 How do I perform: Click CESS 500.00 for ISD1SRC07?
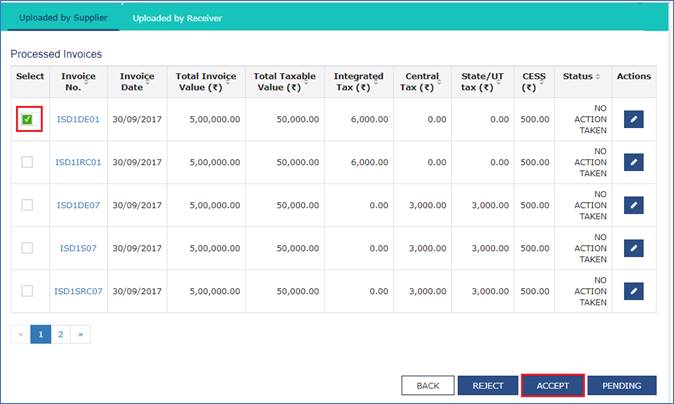[535, 291]
